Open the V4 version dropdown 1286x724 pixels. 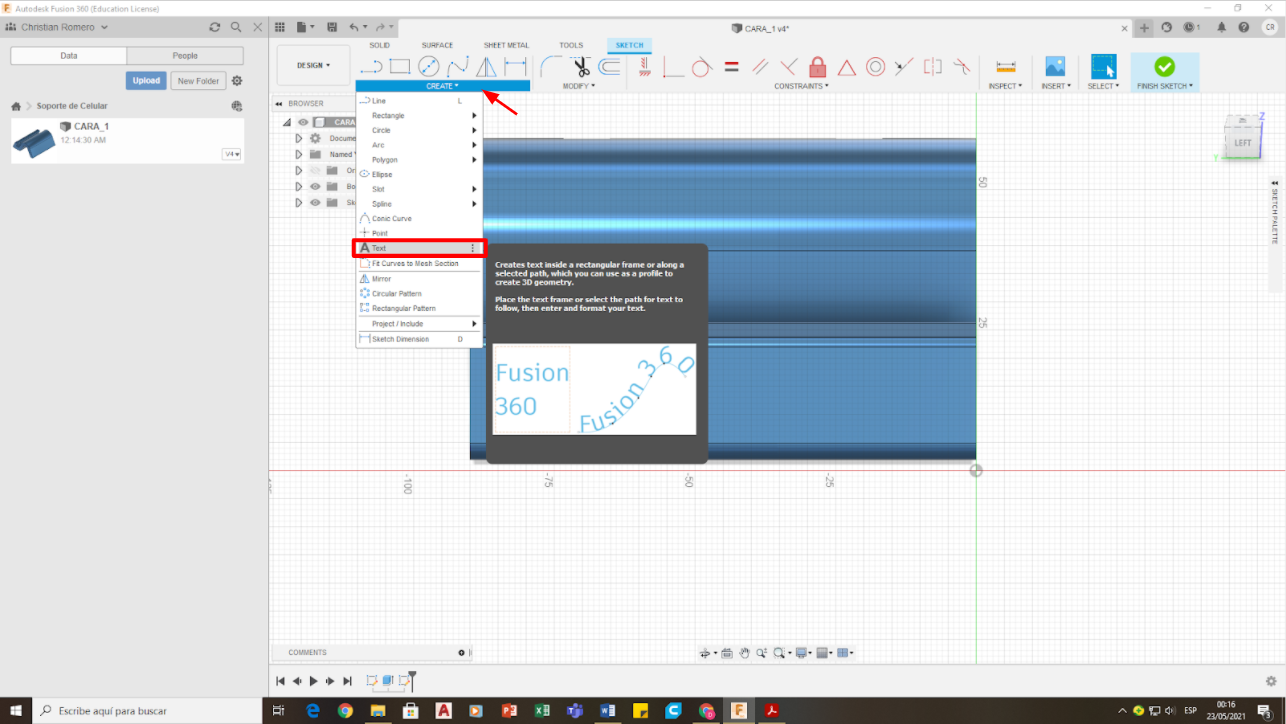pos(232,154)
